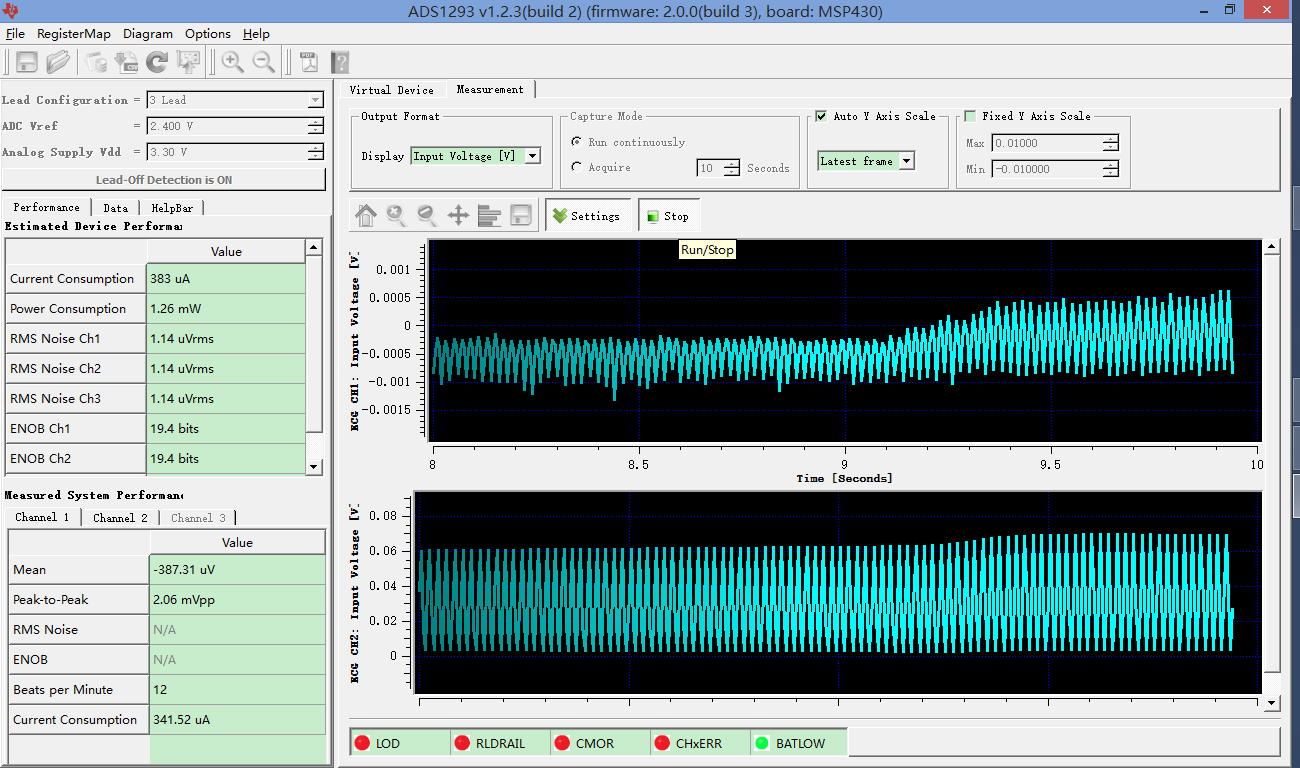The image size is (1300, 768).
Task: Click the ADC Vref value field
Action: click(x=226, y=126)
